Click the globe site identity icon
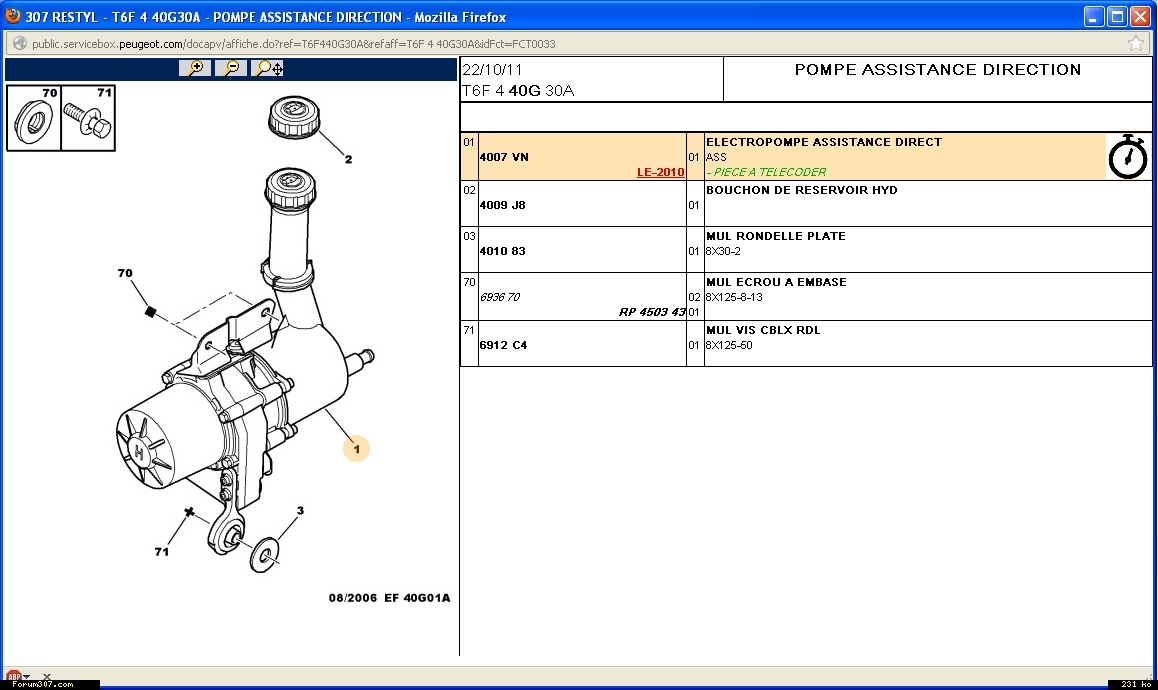 coord(19,44)
